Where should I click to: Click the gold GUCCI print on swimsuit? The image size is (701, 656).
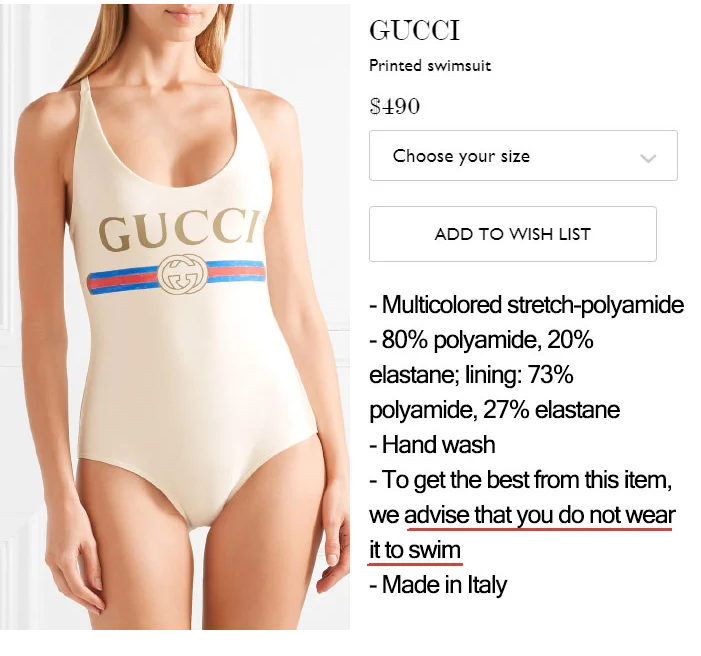coord(179,230)
